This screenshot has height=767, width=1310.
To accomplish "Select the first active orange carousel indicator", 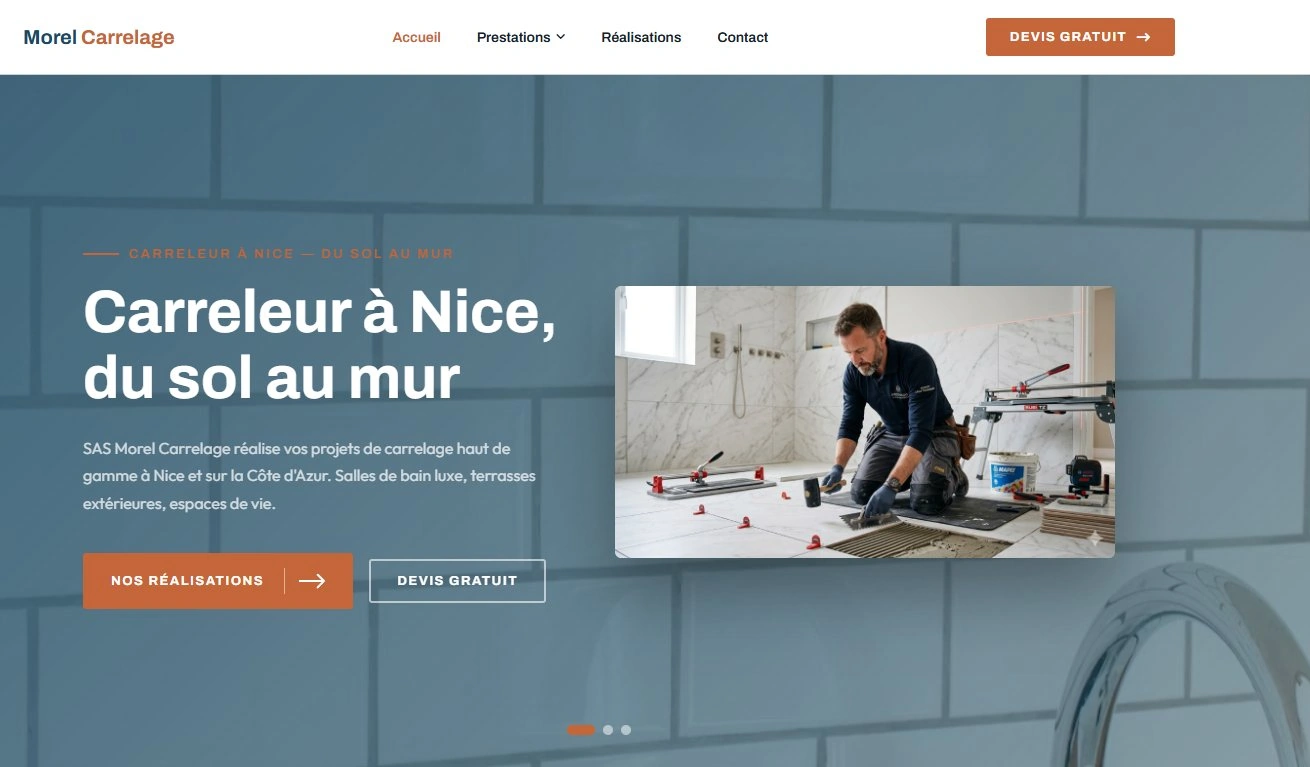I will pyautogui.click(x=581, y=730).
